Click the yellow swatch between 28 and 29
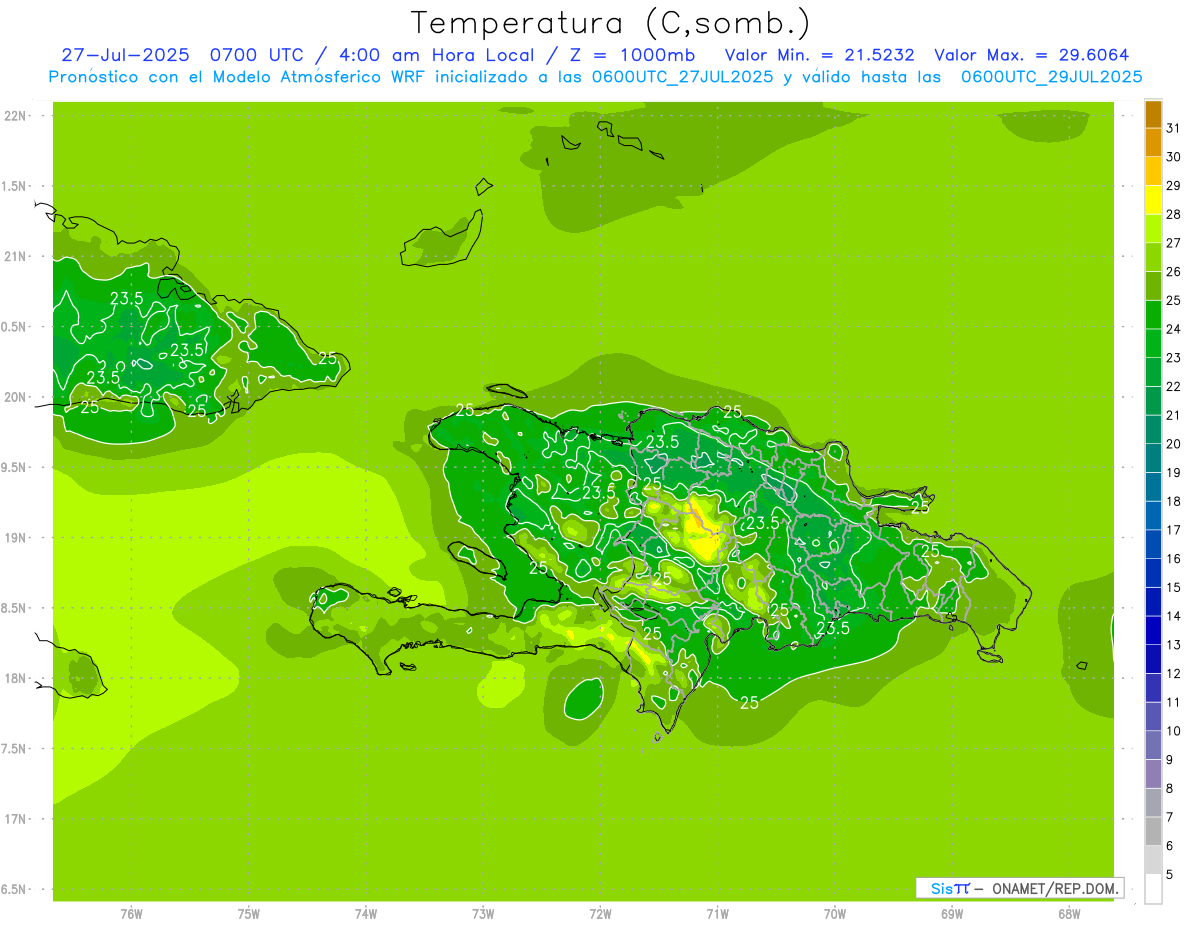 1153,200
